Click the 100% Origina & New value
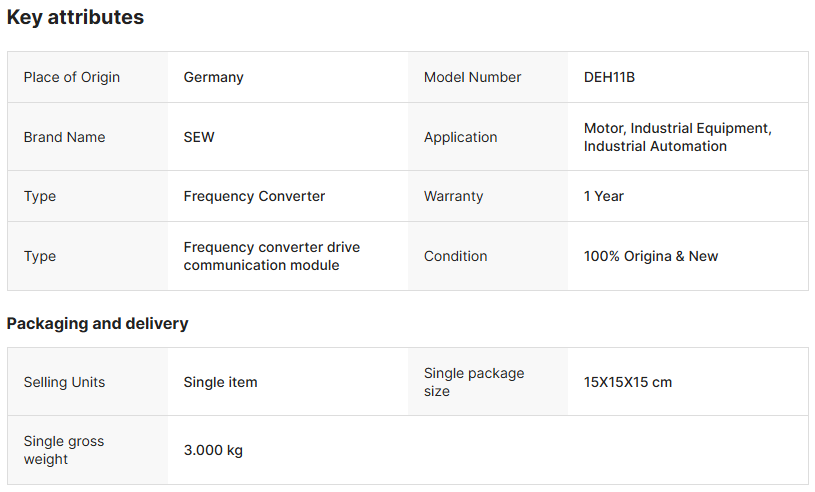This screenshot has width=815, height=492. [650, 256]
